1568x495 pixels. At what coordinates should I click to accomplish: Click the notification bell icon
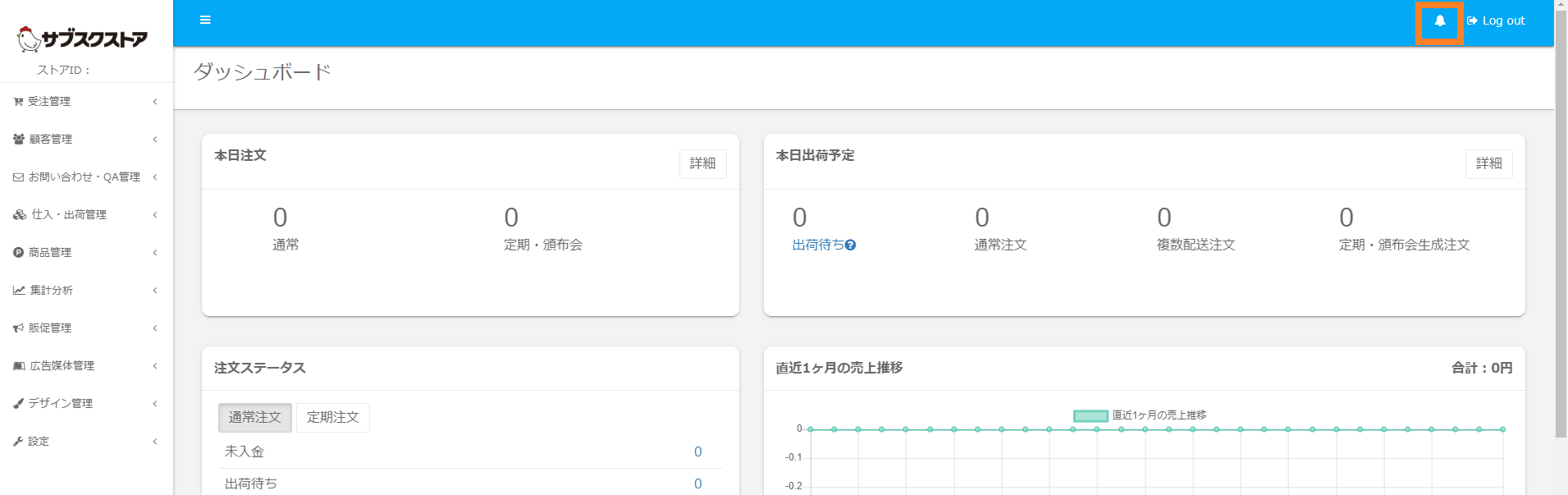point(1439,21)
